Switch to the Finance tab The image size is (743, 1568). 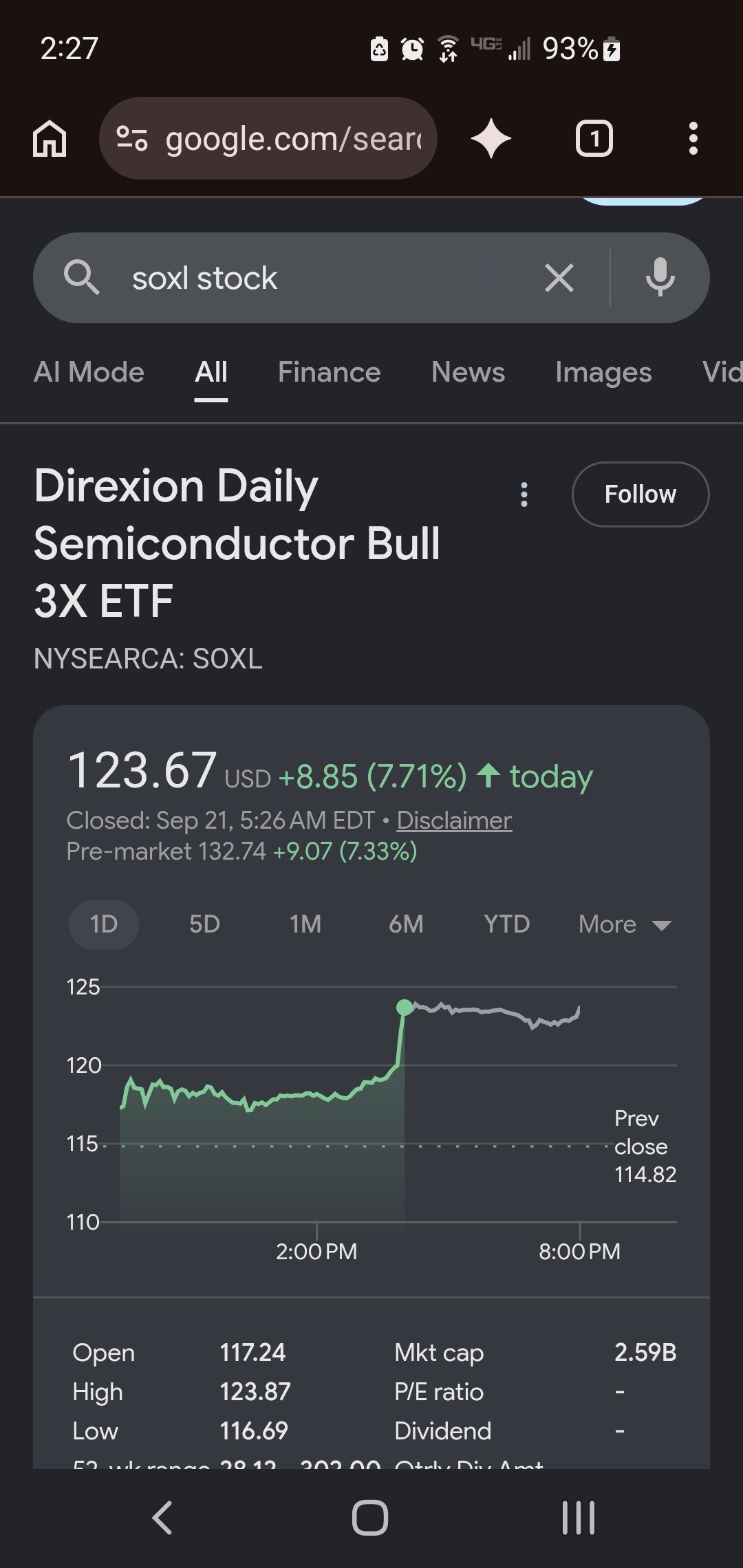click(x=329, y=372)
